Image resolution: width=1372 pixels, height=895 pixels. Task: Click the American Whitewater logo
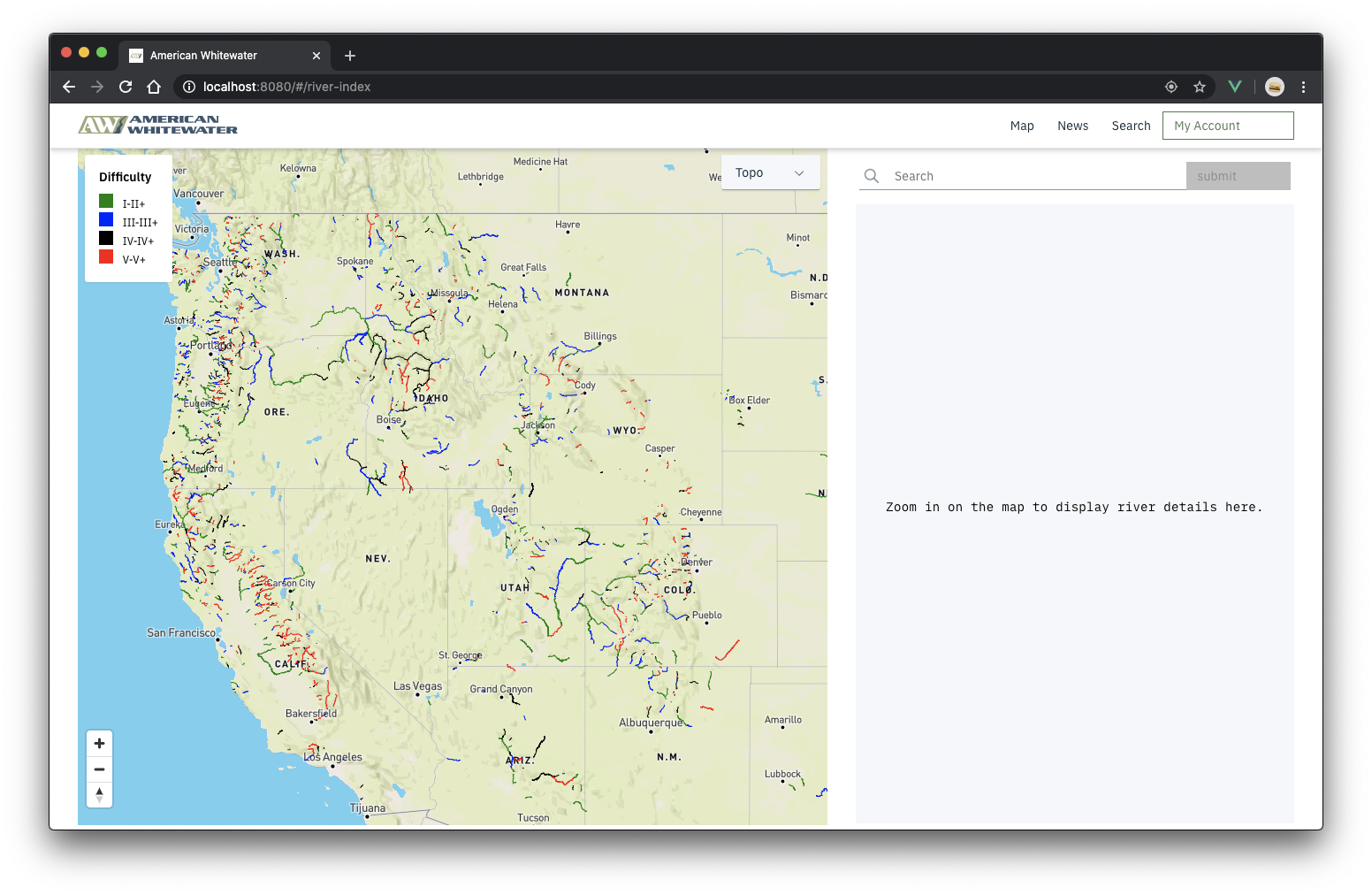pyautogui.click(x=157, y=125)
